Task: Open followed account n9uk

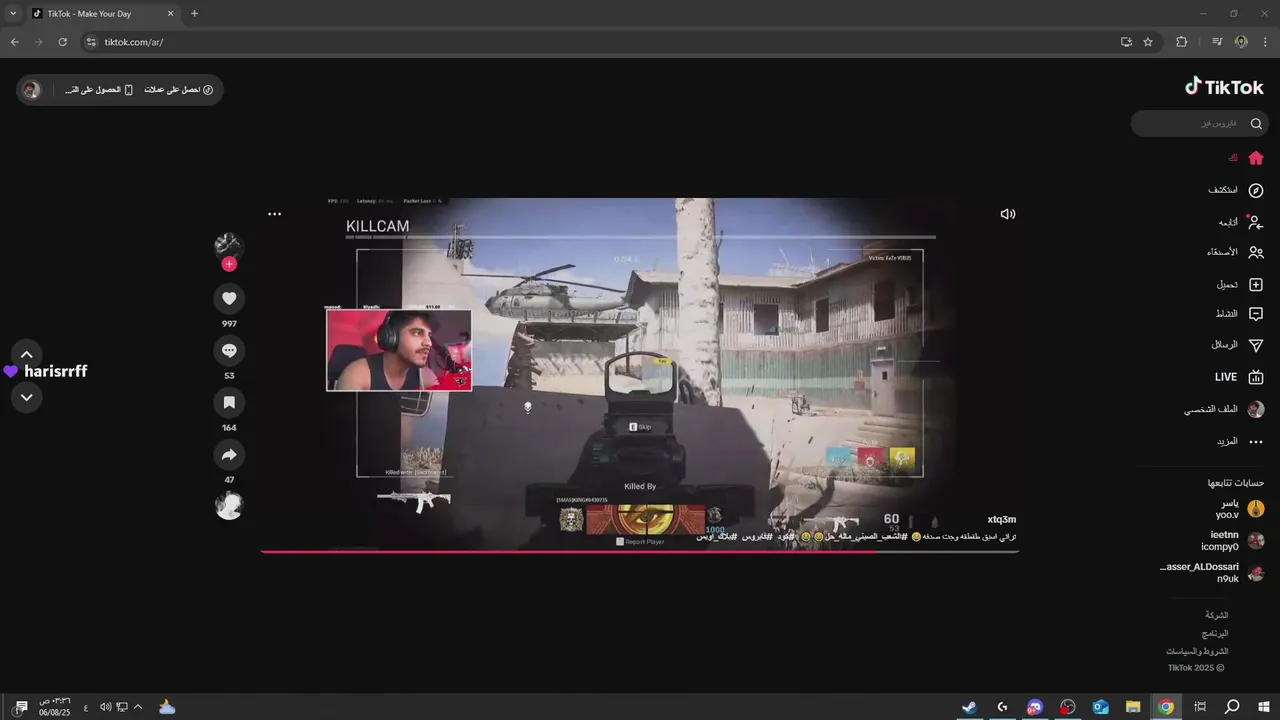Action: click(1212, 573)
